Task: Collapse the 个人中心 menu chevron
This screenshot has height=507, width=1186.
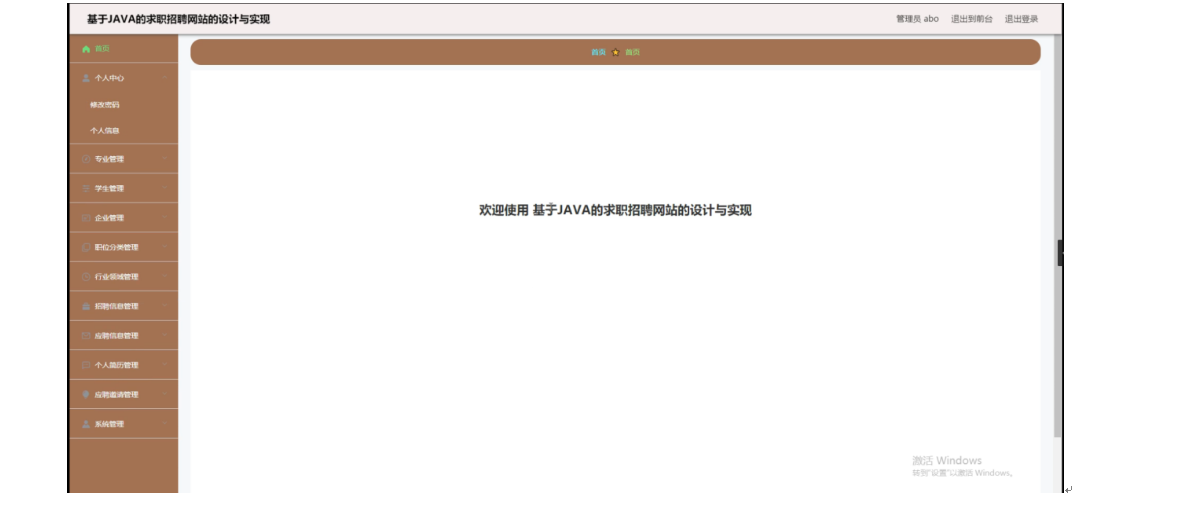Action: 165,77
